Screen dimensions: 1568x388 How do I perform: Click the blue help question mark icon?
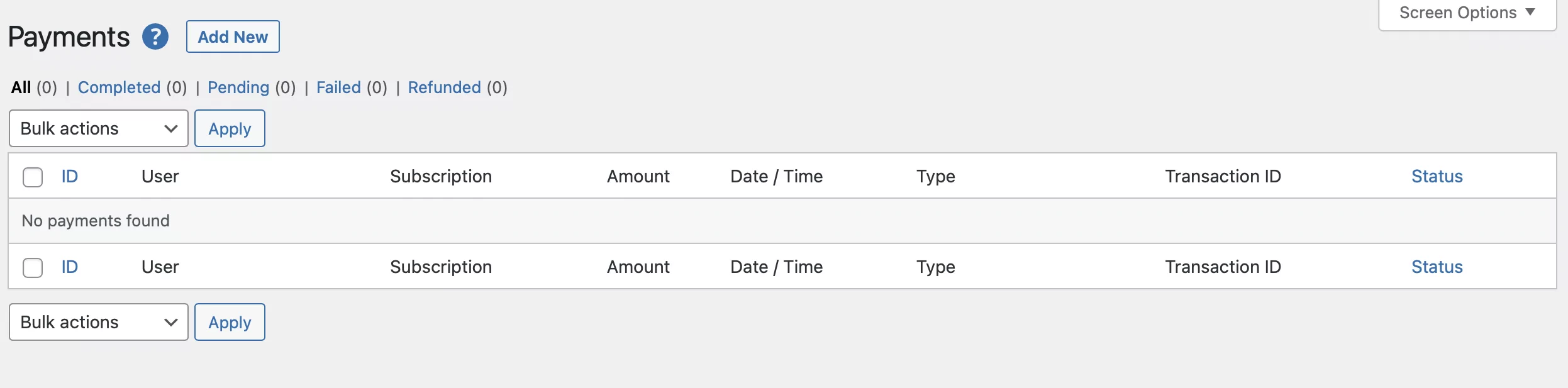155,37
